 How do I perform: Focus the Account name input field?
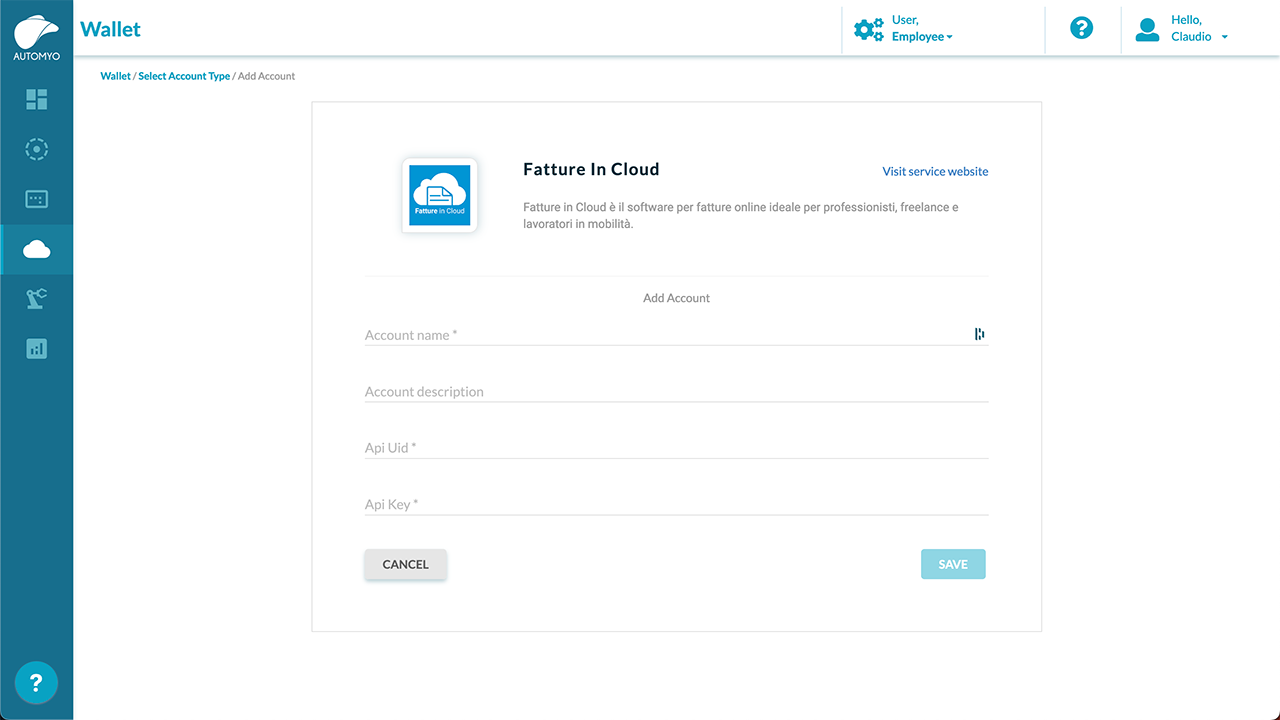tap(676, 335)
